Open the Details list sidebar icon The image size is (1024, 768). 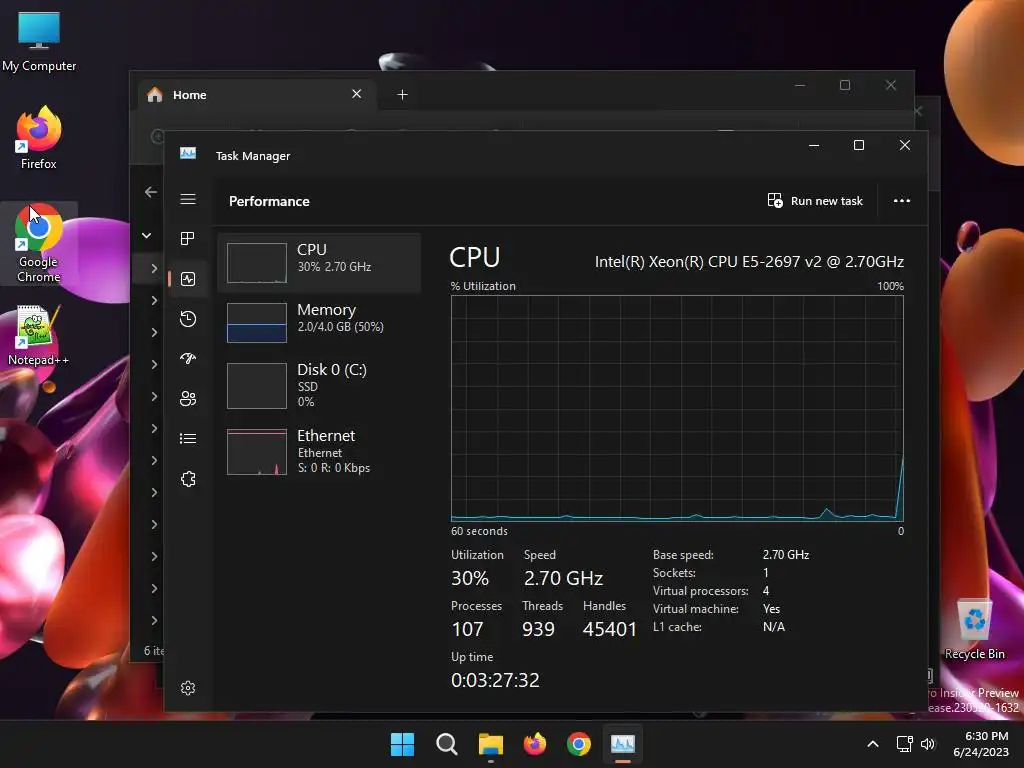click(188, 438)
